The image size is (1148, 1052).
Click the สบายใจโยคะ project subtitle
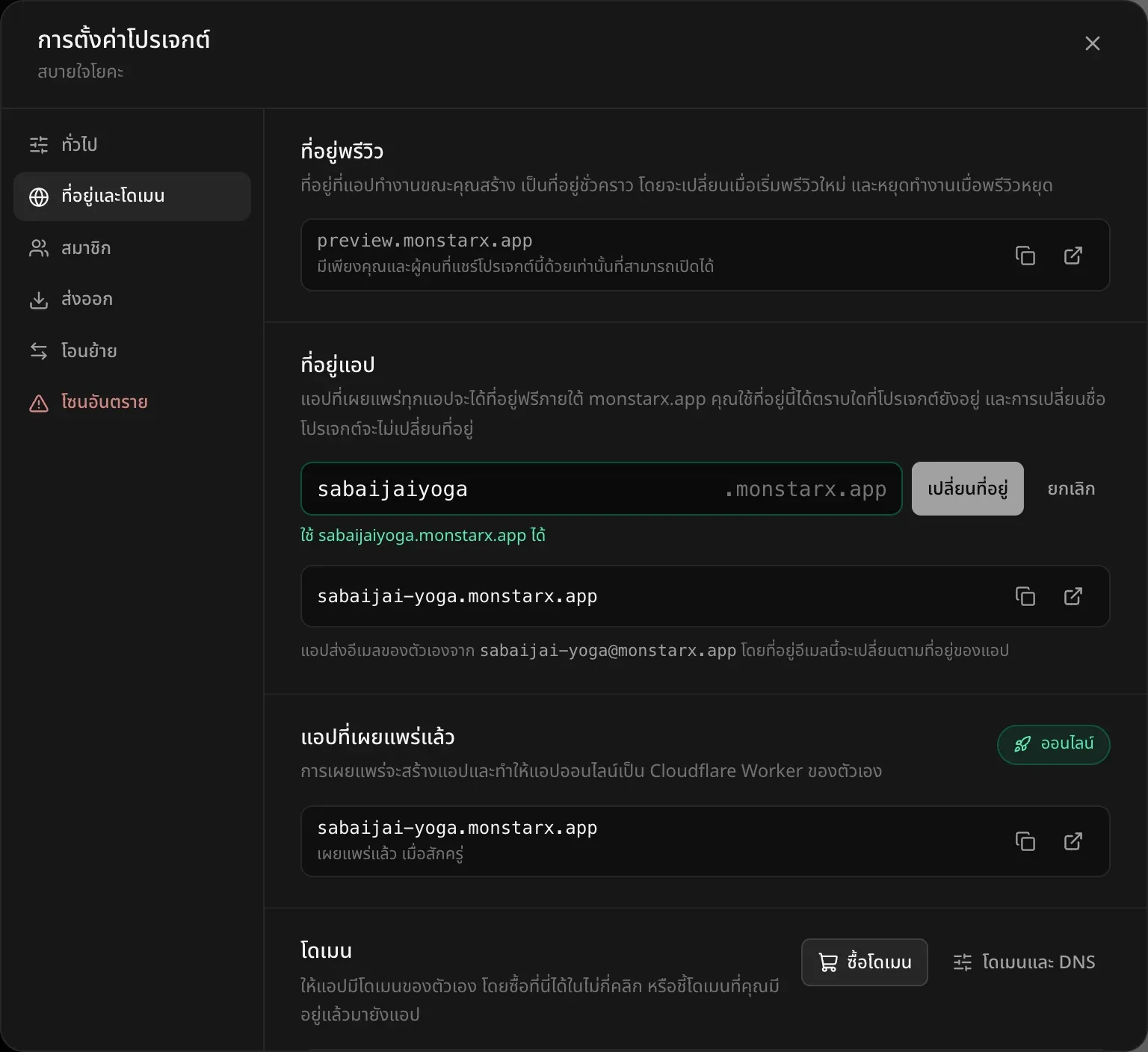[81, 72]
